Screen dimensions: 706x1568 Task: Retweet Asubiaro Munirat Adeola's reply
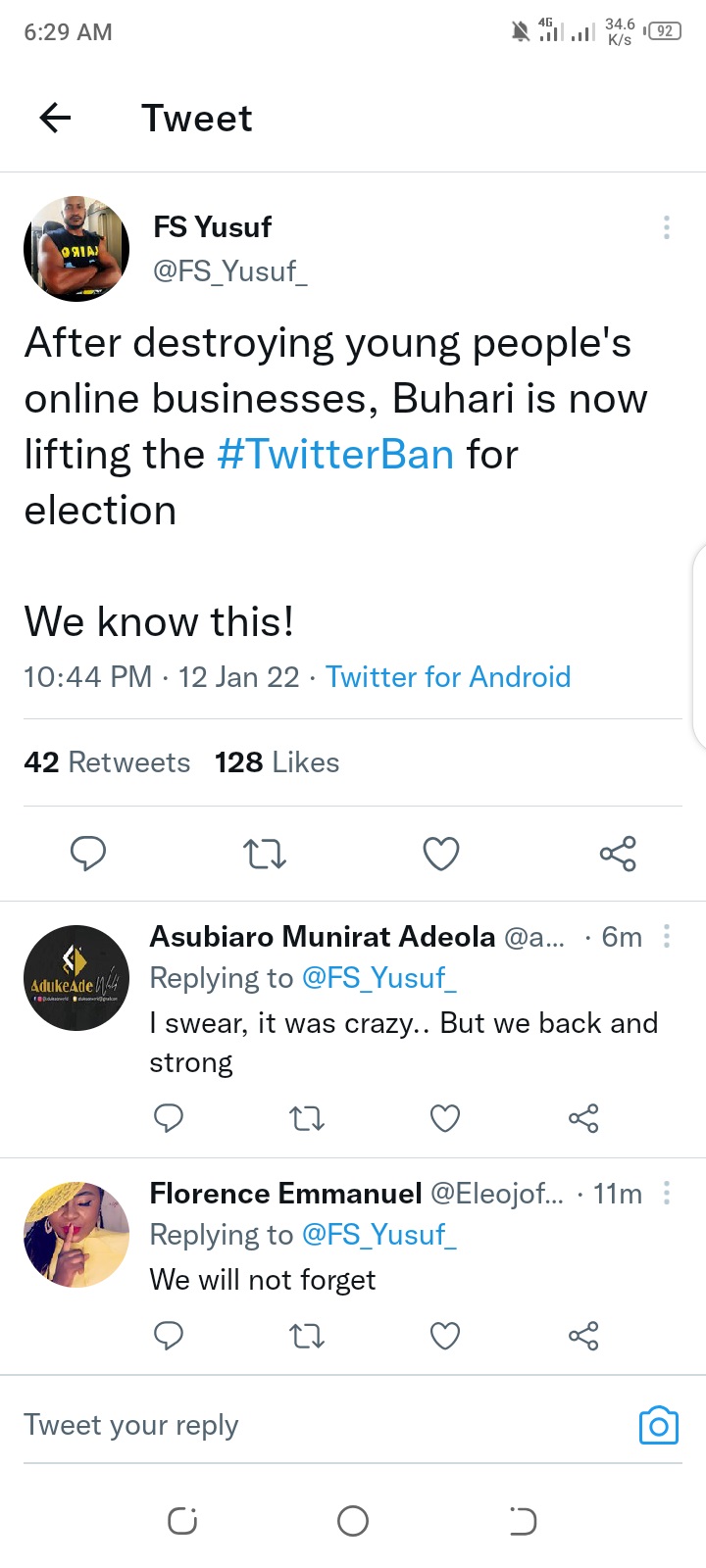307,1118
